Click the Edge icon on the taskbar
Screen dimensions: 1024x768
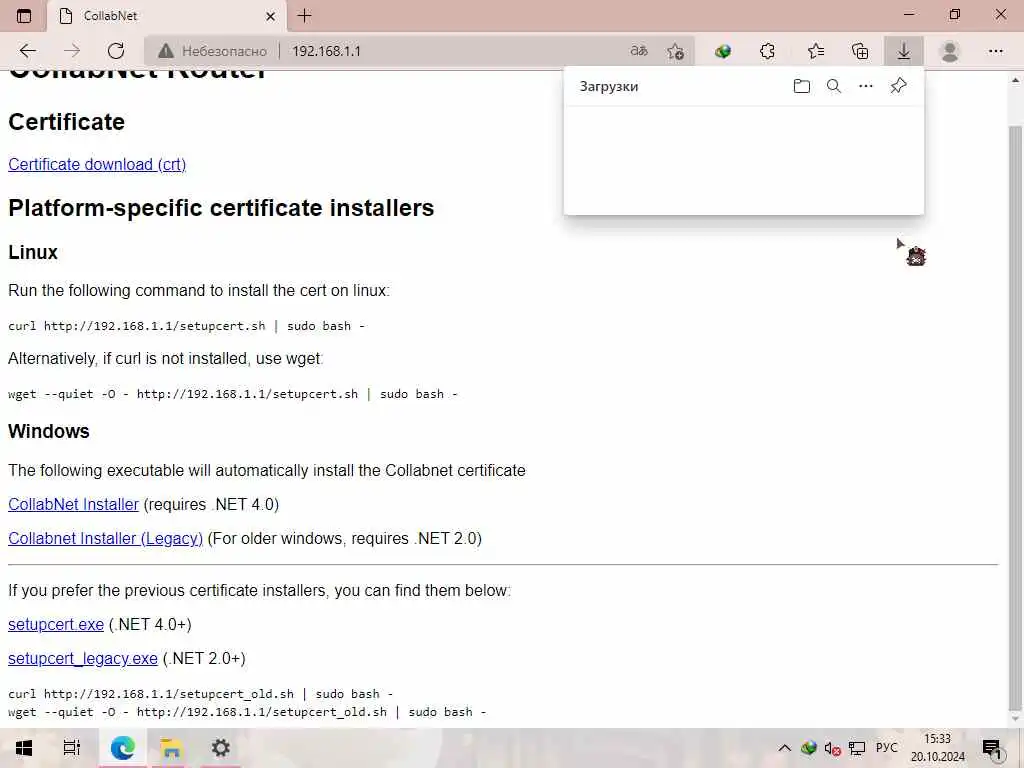pos(123,748)
